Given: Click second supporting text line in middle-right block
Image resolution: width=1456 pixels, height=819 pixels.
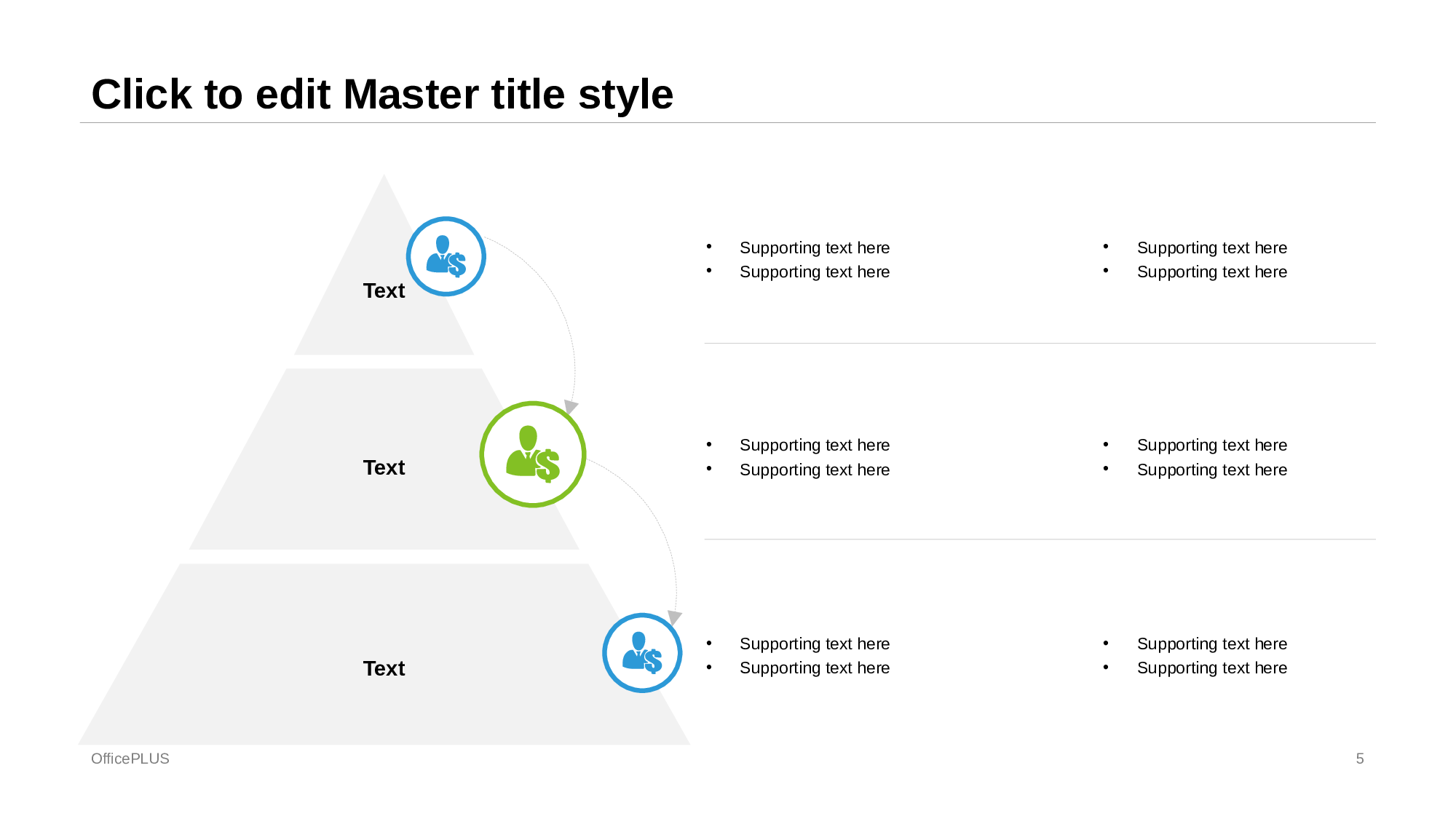Looking at the screenshot, I should 1211,470.
